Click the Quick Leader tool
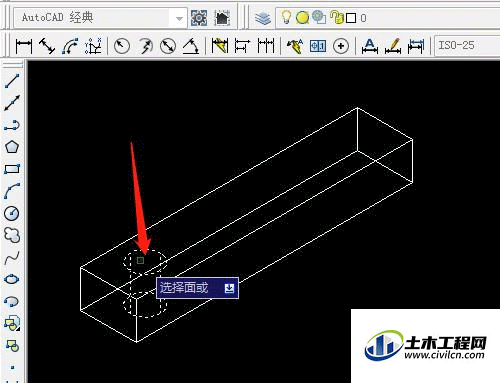Screen dimensions: 500x383 (x=295, y=46)
